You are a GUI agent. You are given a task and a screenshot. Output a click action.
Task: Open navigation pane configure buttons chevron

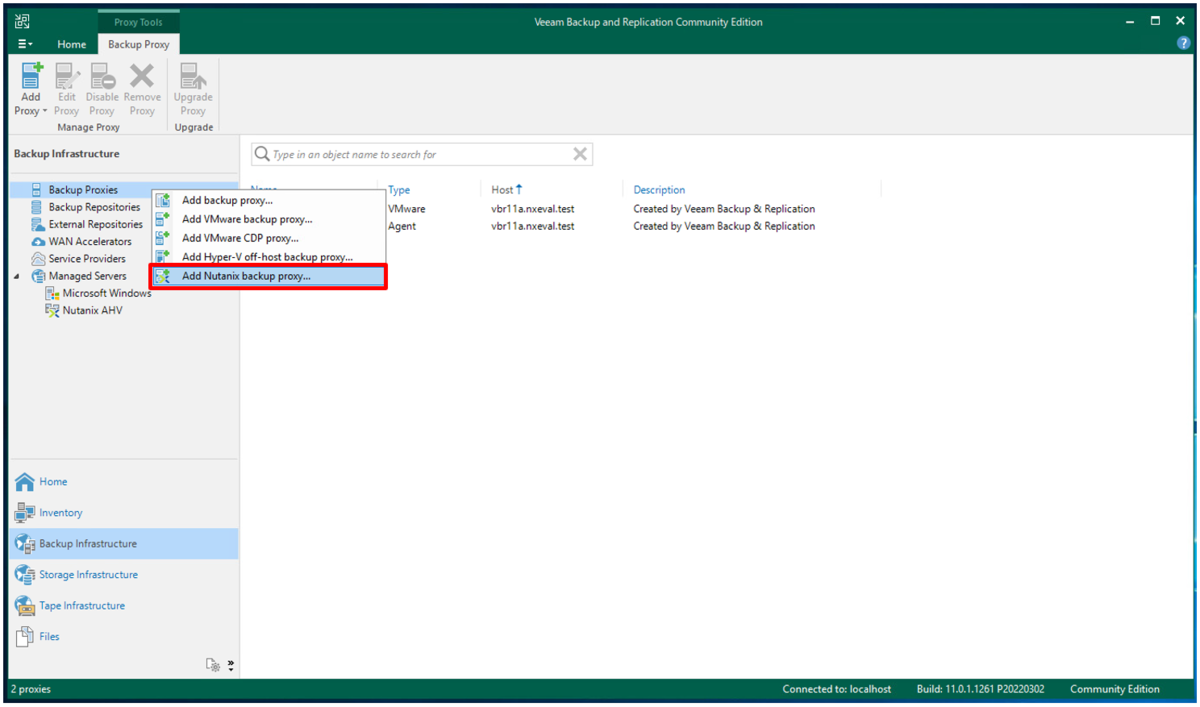click(x=231, y=665)
